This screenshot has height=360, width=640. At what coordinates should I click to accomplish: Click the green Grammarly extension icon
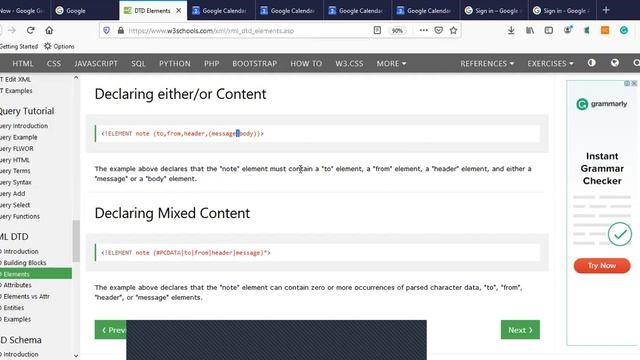click(624, 30)
